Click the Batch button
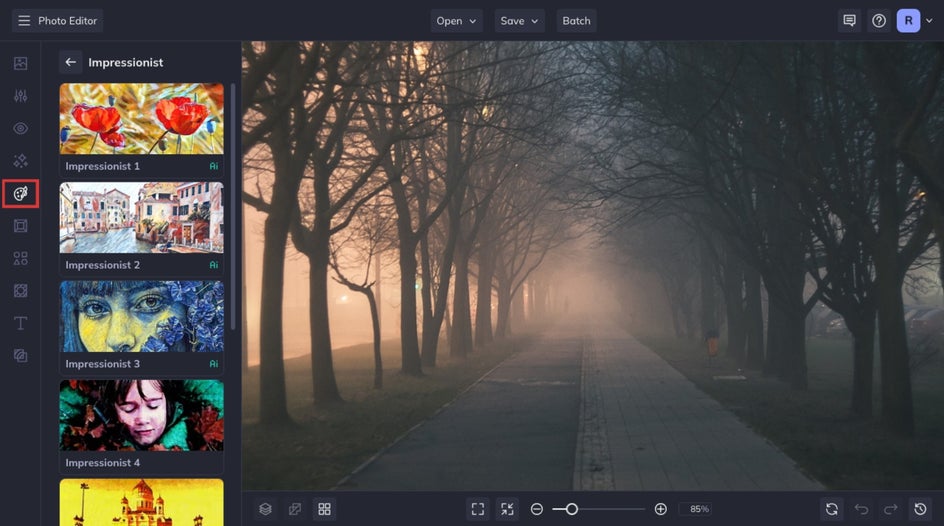 tap(576, 20)
